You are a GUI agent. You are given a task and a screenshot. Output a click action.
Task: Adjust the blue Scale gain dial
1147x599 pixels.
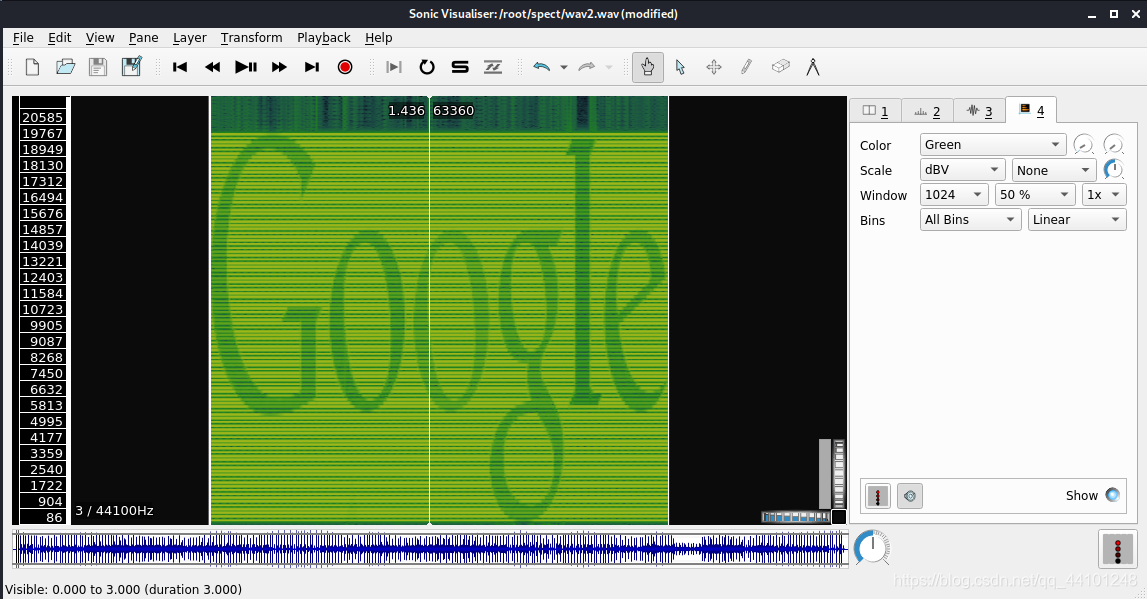click(1113, 170)
